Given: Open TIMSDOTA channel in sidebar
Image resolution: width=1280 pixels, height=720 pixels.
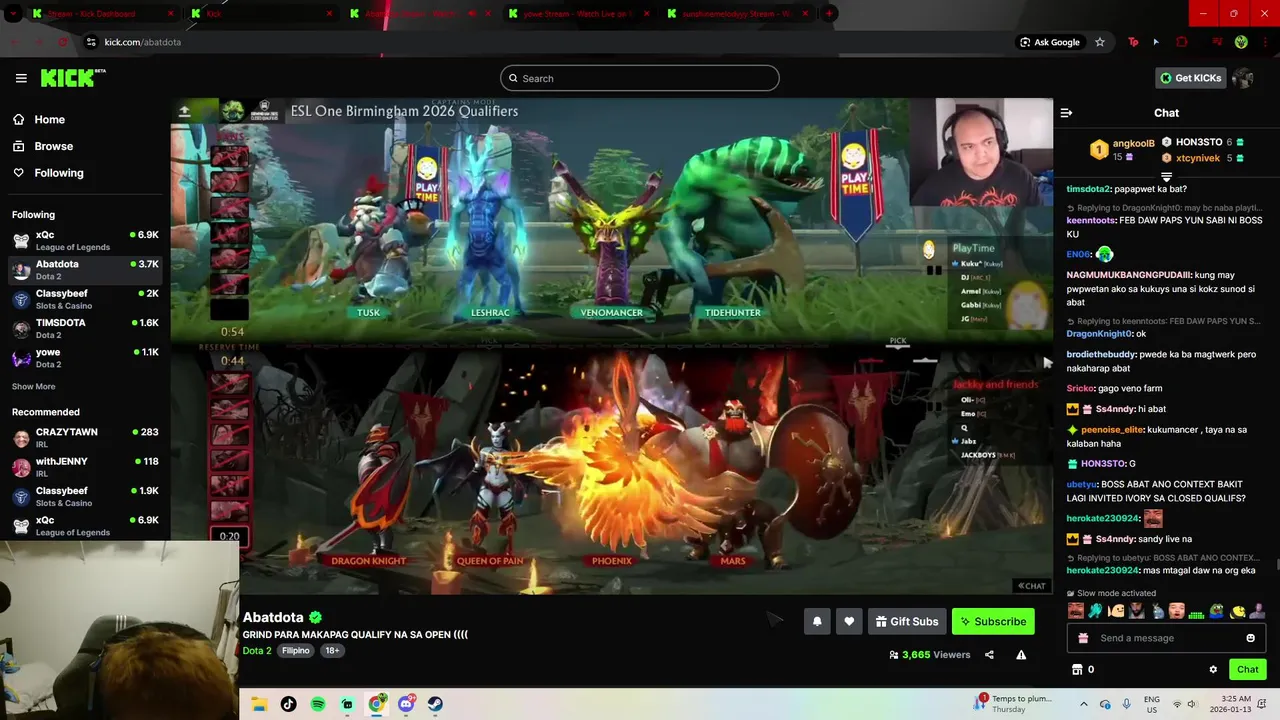Looking at the screenshot, I should click(x=85, y=328).
